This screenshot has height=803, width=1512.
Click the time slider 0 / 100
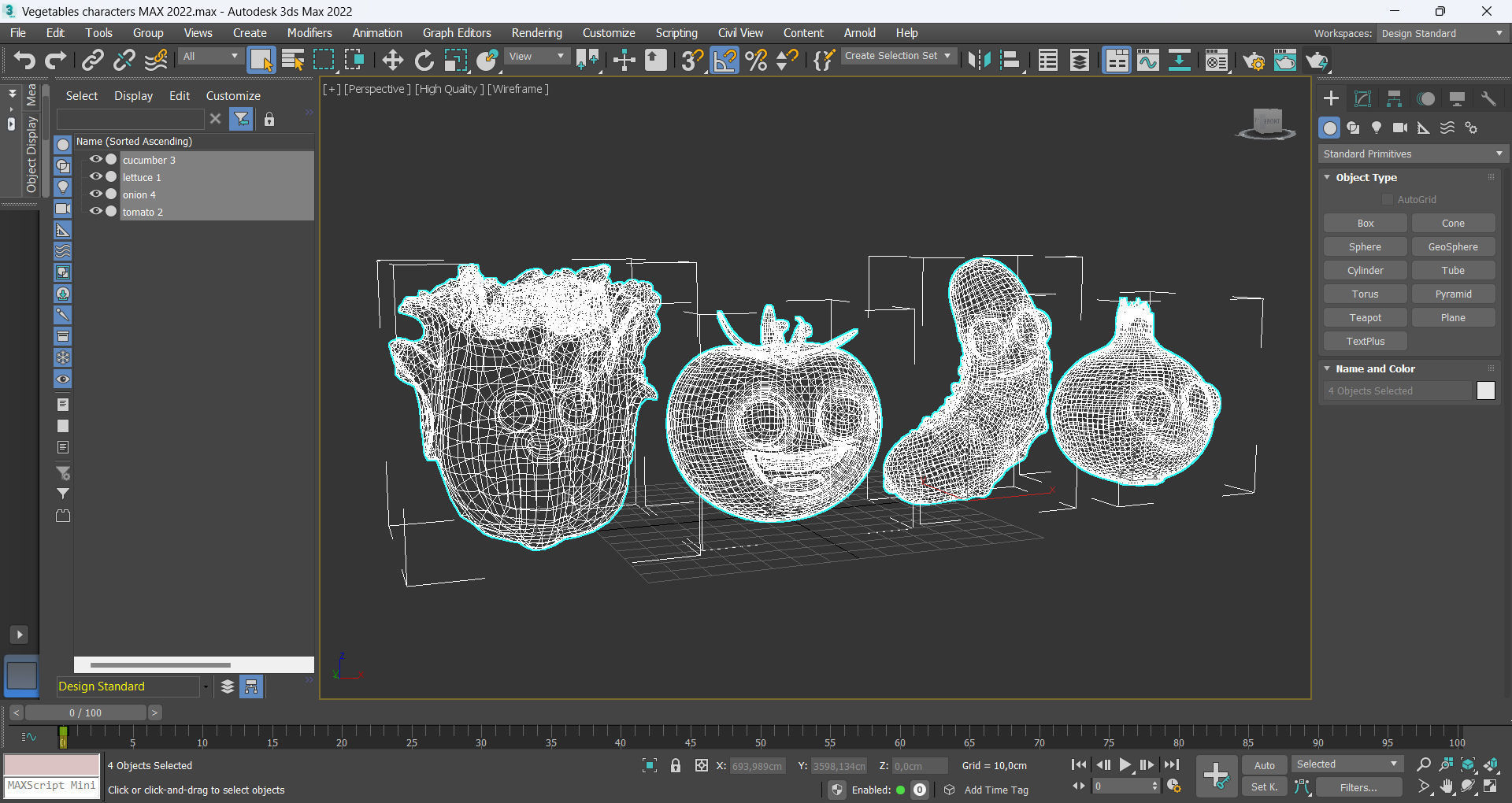(x=86, y=712)
